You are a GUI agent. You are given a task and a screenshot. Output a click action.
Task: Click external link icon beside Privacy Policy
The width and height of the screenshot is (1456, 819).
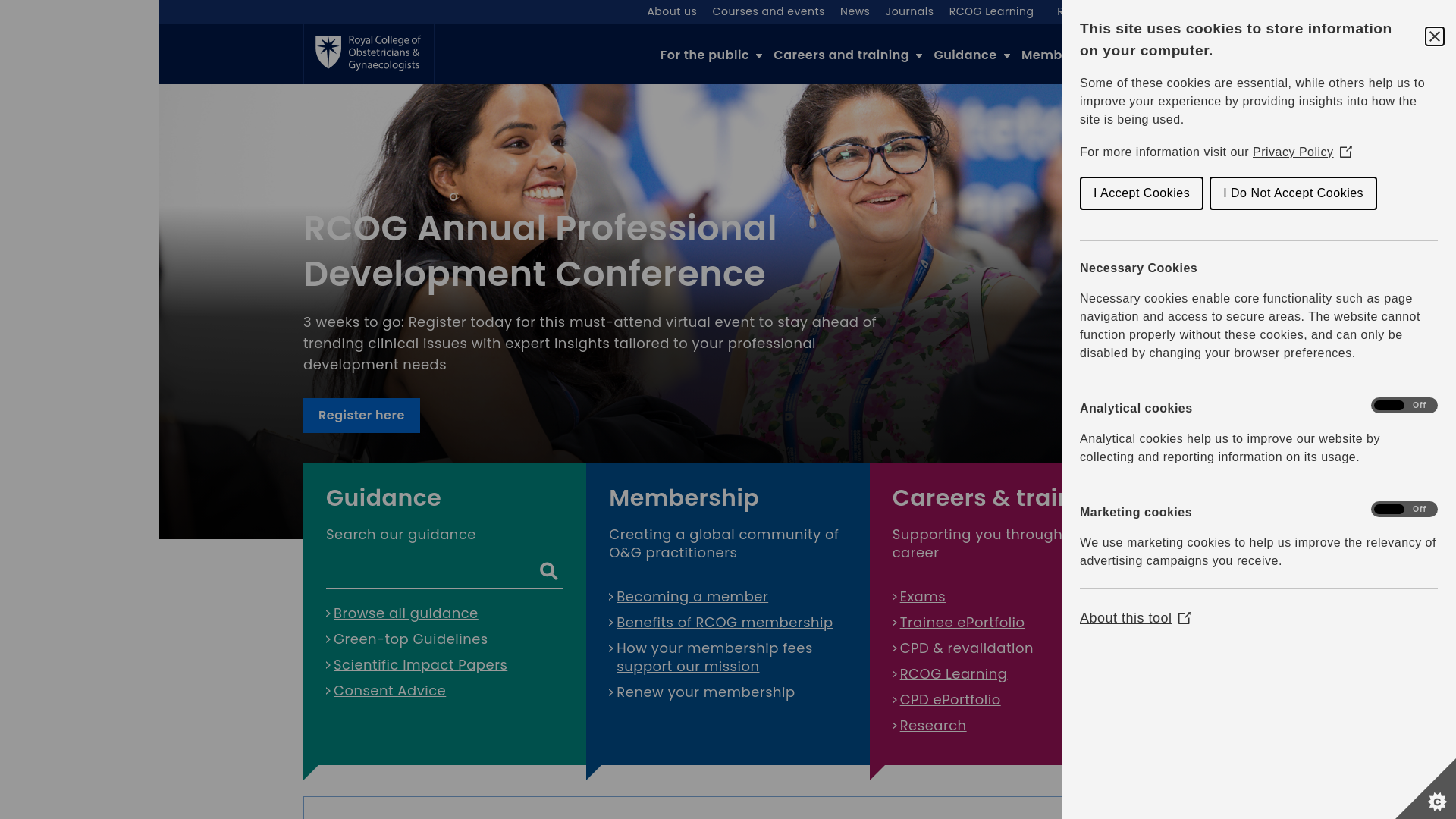(x=1346, y=152)
